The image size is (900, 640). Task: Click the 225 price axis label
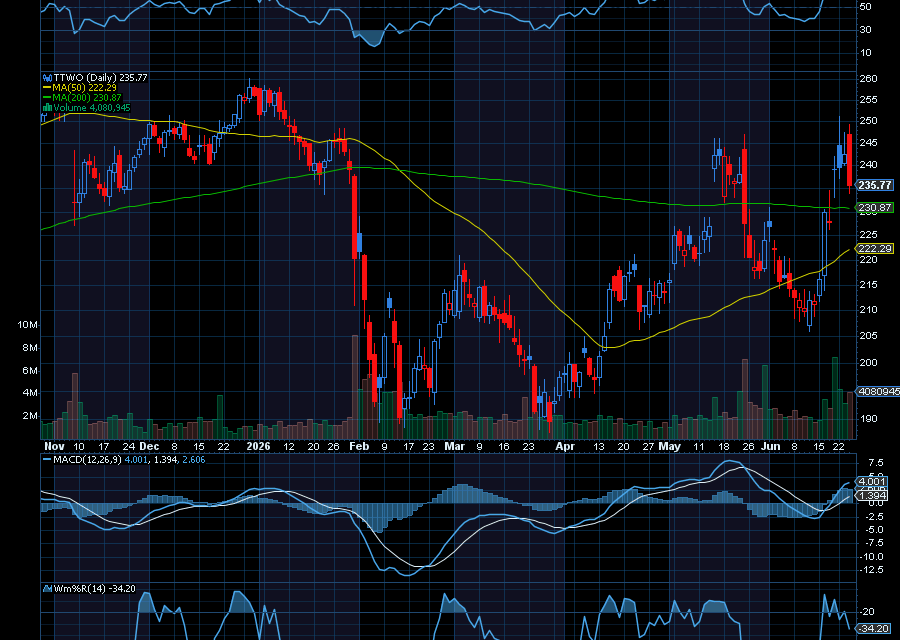pyautogui.click(x=869, y=234)
